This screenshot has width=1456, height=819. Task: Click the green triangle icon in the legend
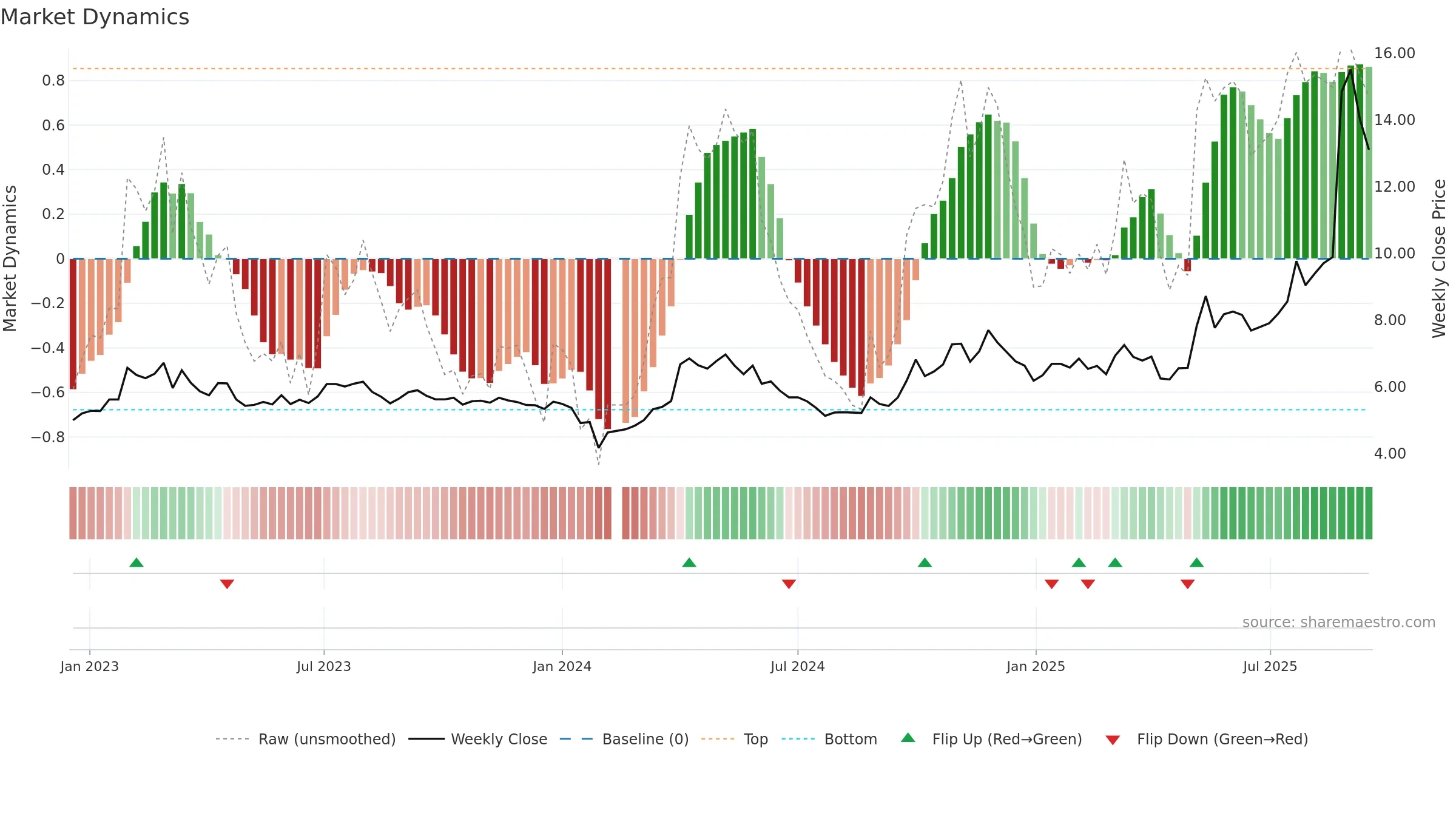pyautogui.click(x=908, y=738)
